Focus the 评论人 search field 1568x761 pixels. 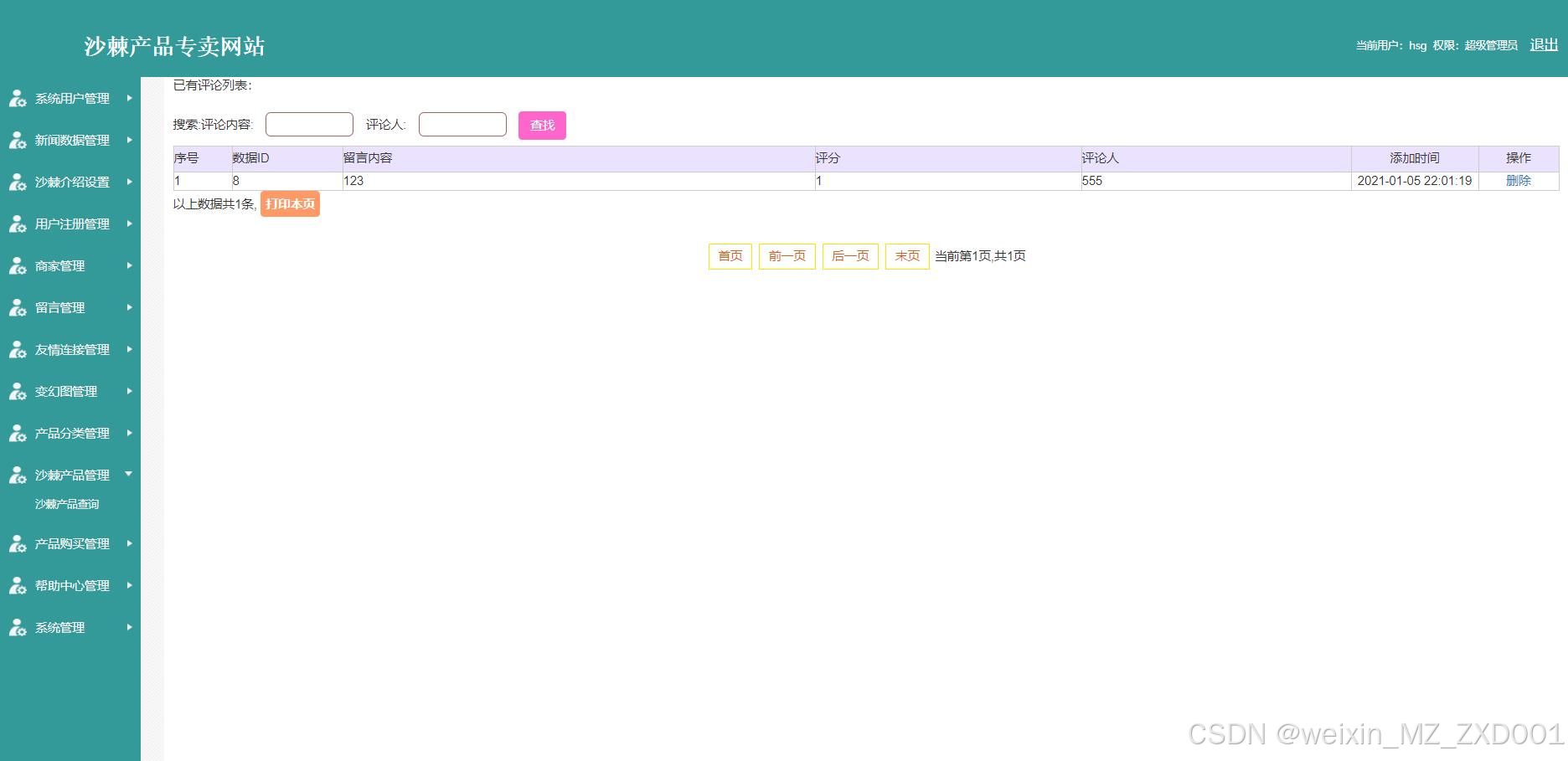462,125
